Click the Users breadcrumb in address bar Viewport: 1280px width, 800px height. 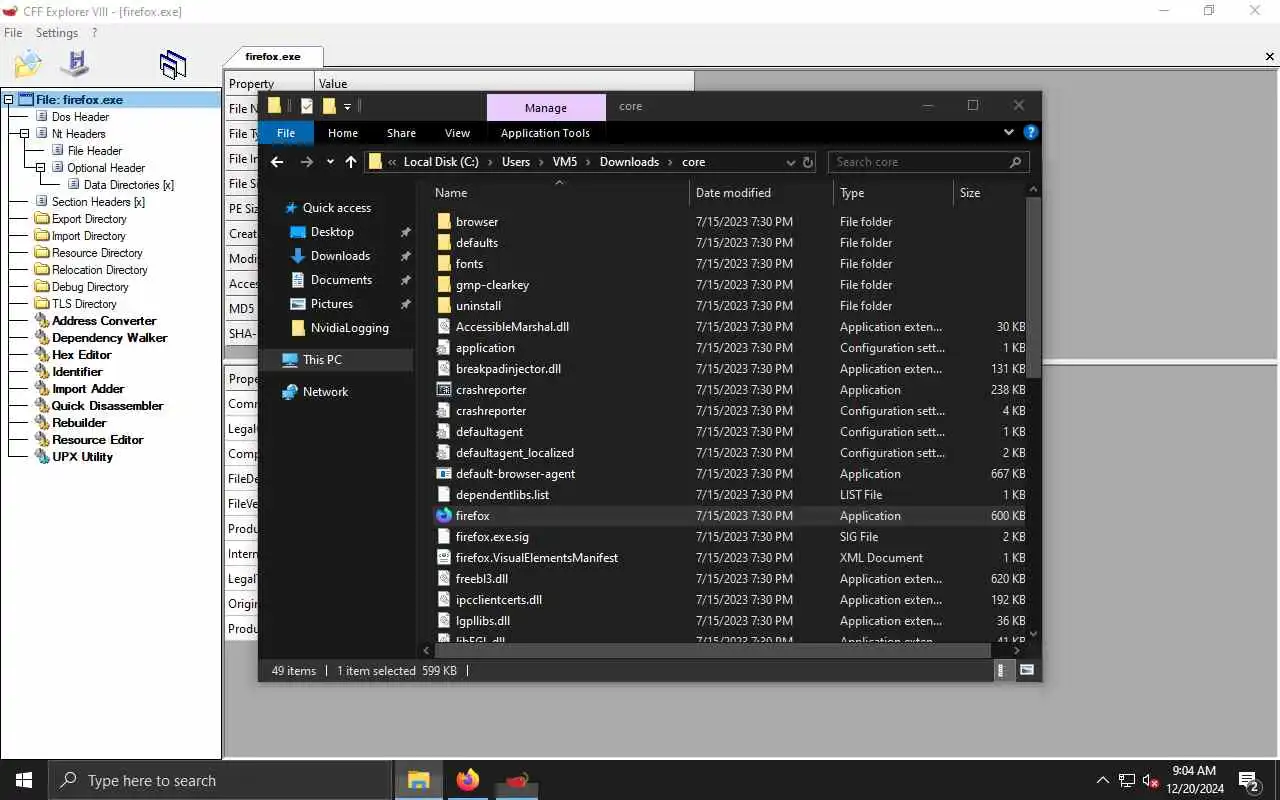[516, 162]
